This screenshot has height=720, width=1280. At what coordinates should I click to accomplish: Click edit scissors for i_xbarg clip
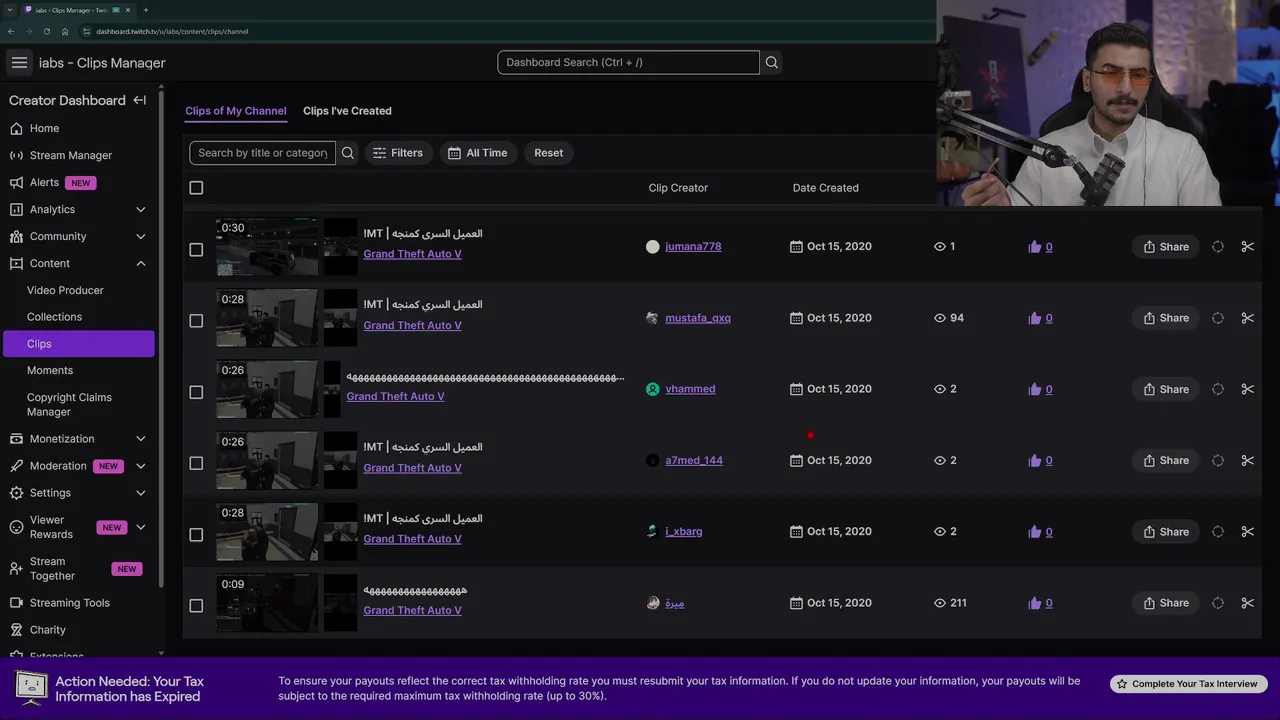point(1247,532)
